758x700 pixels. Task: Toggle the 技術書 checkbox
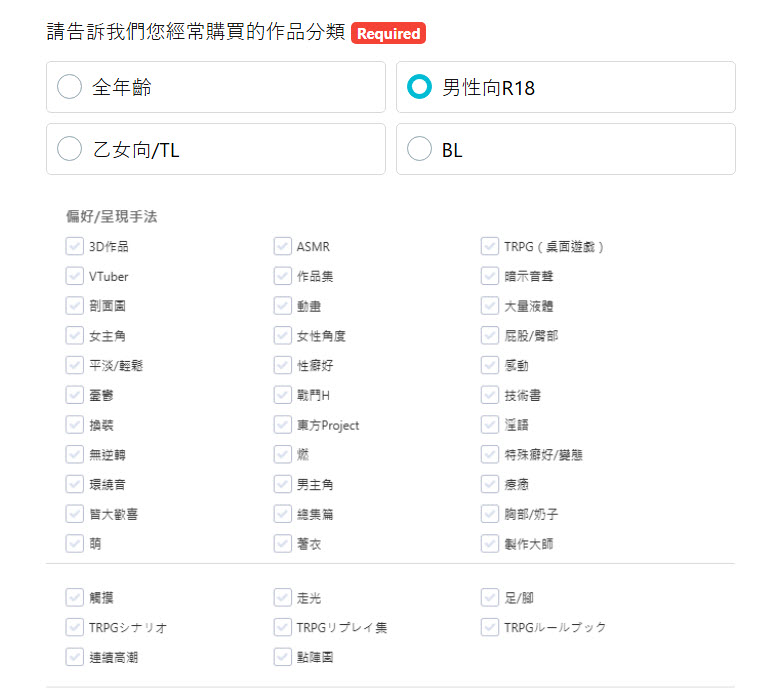(x=490, y=395)
